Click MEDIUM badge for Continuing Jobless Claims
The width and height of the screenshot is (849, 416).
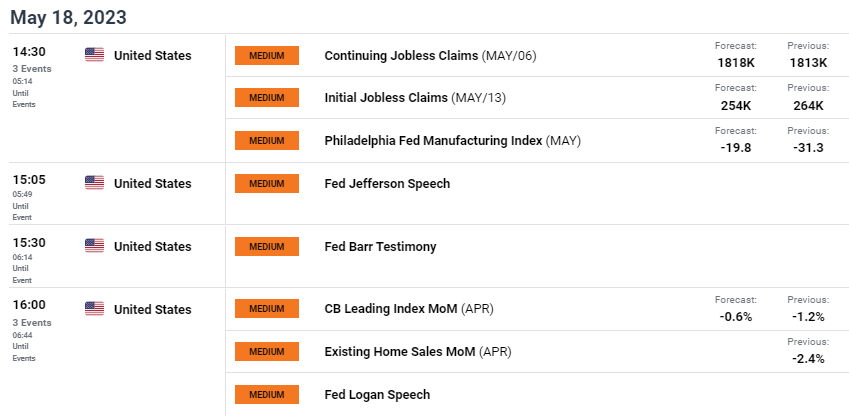tap(267, 55)
